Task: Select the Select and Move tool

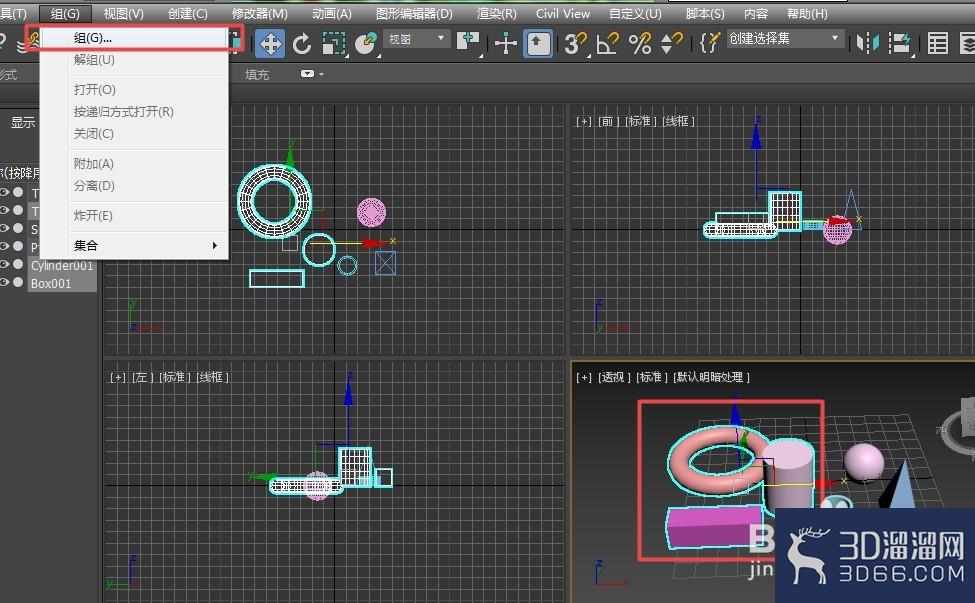Action: [270, 44]
